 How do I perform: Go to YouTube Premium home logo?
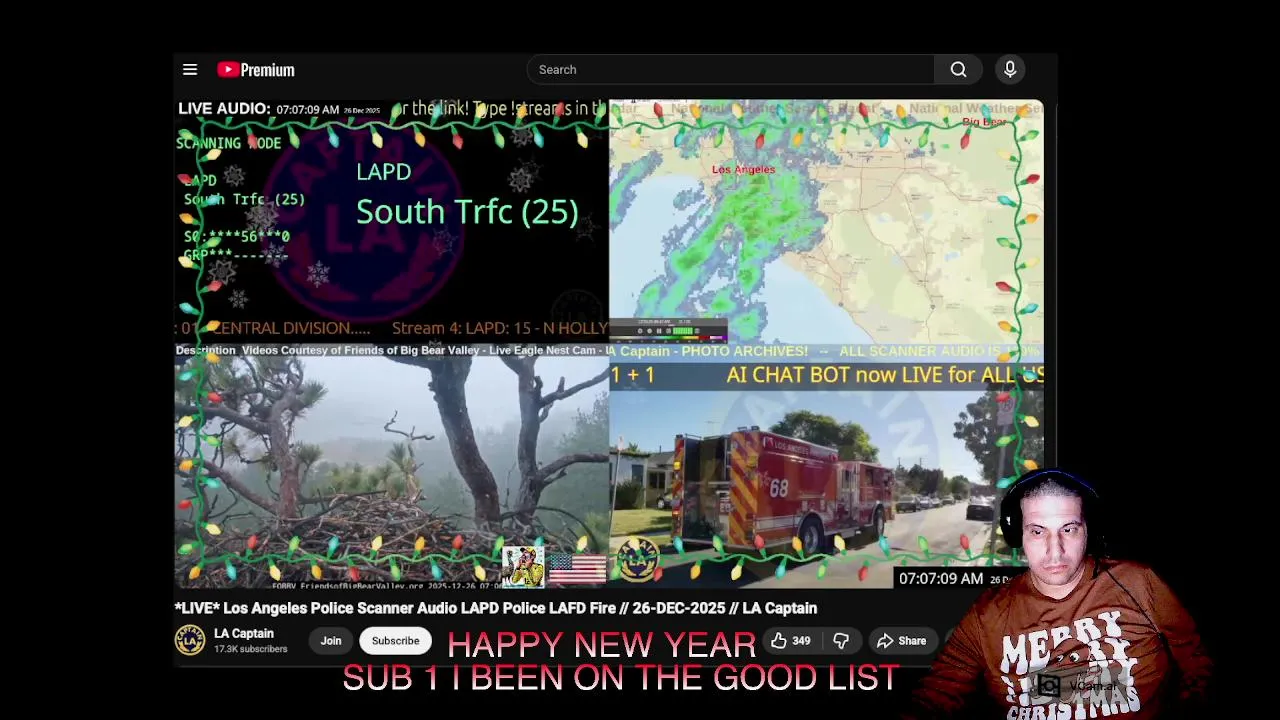256,70
